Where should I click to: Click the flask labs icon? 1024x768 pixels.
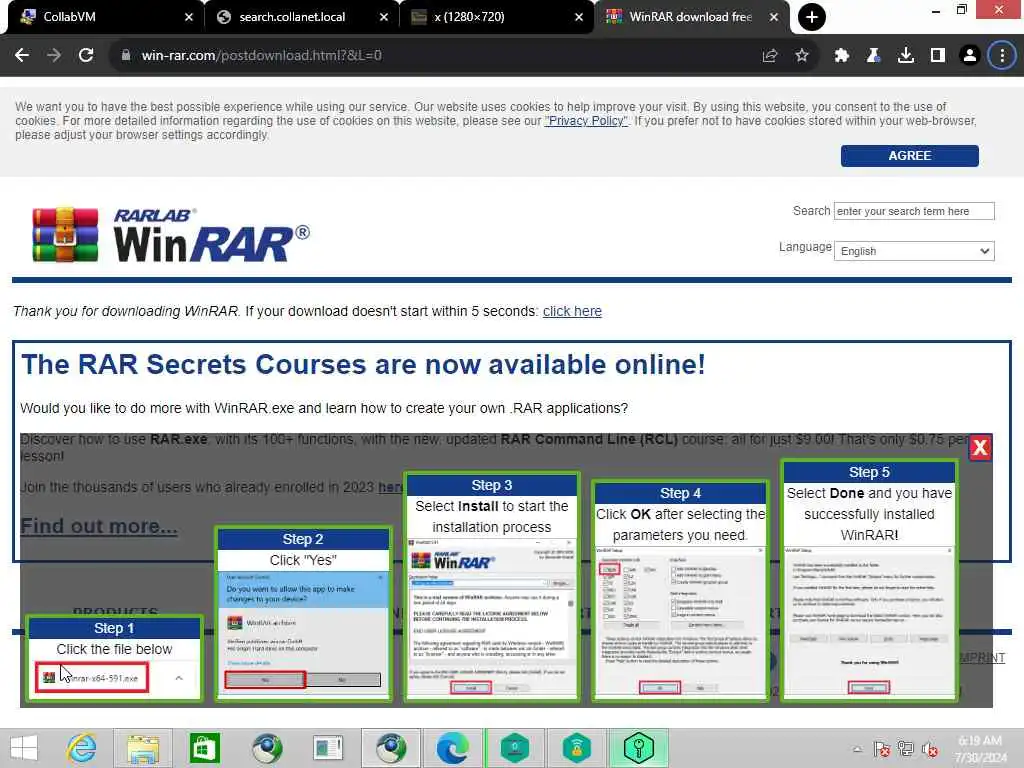(873, 56)
